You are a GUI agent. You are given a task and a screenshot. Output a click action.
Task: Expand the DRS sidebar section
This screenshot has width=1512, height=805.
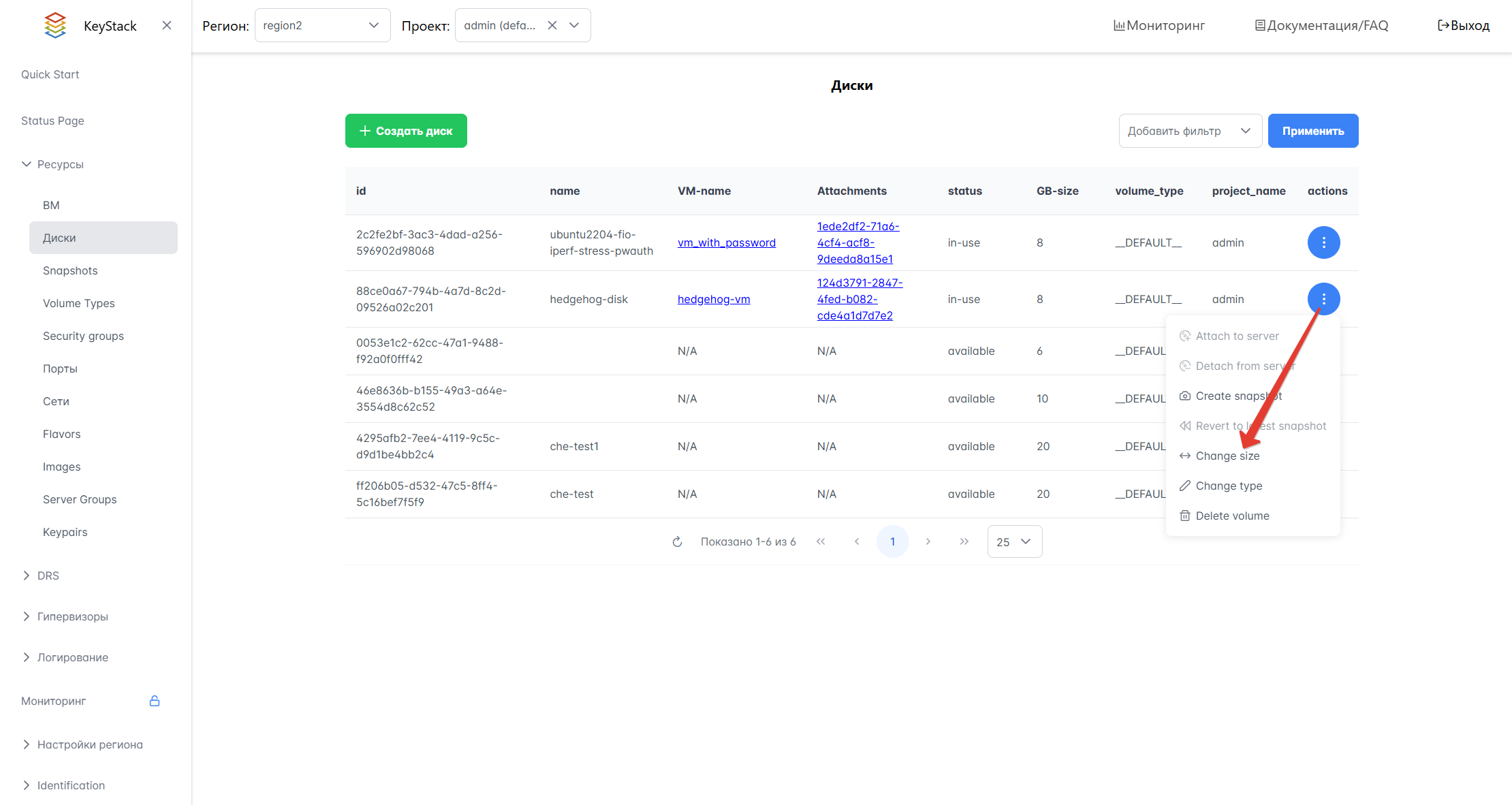click(x=48, y=575)
